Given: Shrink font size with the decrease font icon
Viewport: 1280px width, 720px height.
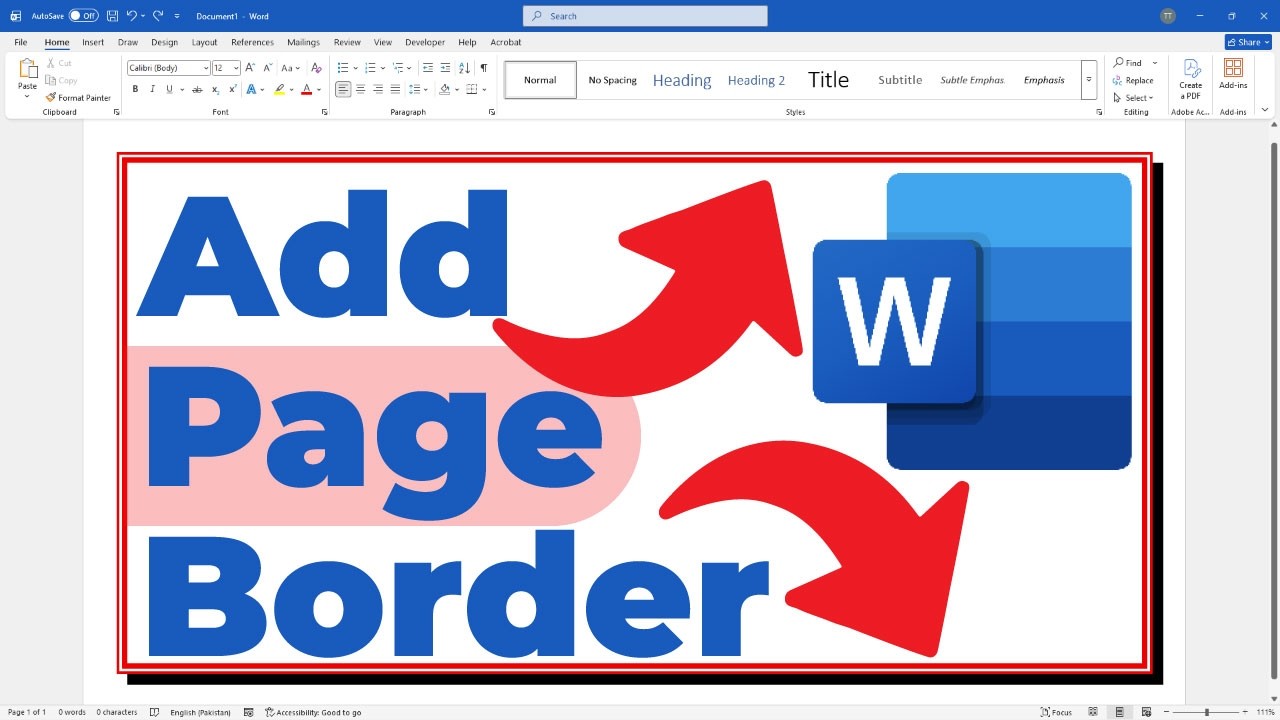Looking at the screenshot, I should click(265, 68).
